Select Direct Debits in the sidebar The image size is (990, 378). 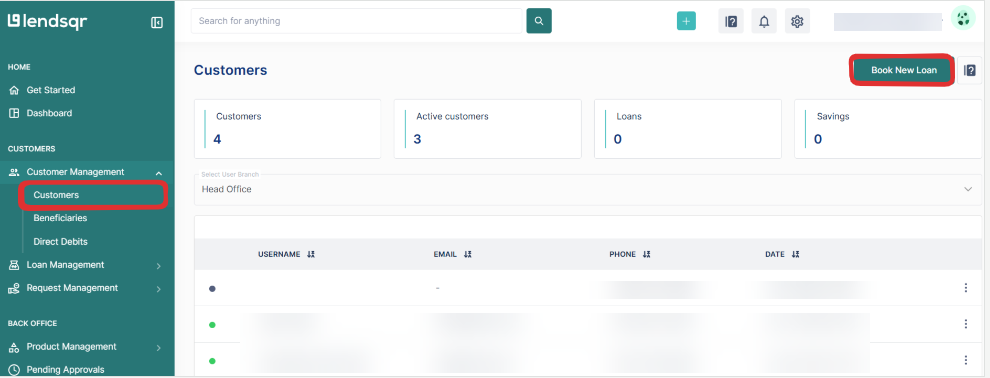tap(61, 242)
